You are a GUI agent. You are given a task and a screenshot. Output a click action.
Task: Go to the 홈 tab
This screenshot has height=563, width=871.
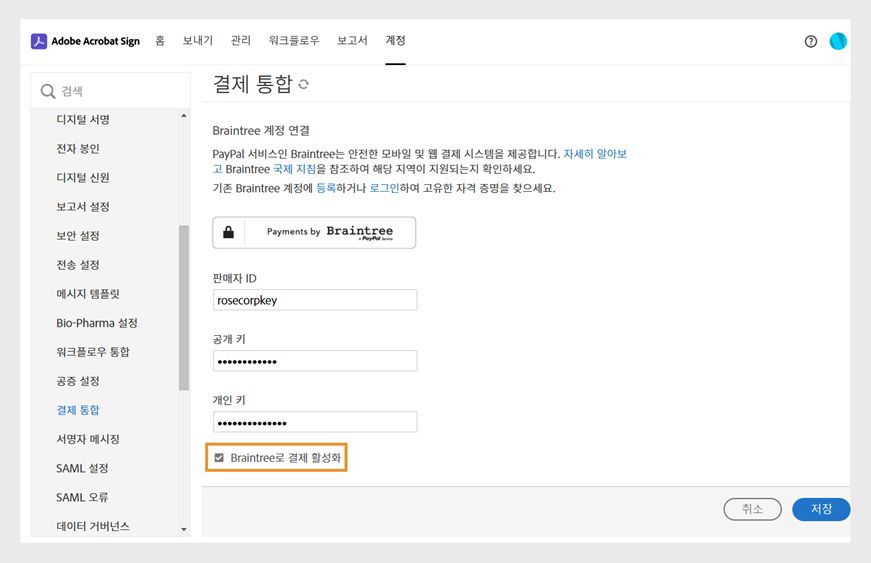tap(160, 41)
